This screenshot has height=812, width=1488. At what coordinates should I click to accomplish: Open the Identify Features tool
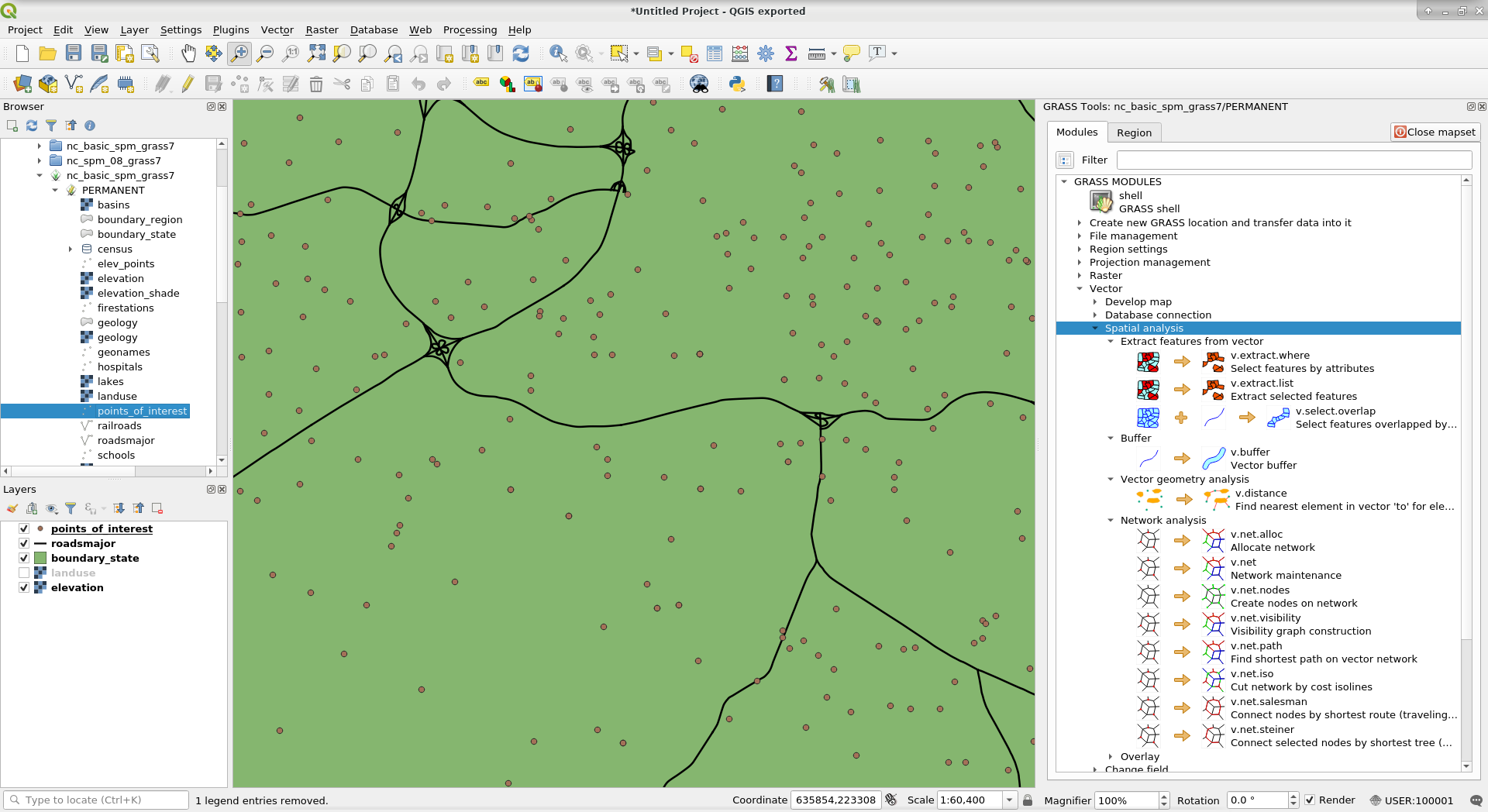[557, 53]
